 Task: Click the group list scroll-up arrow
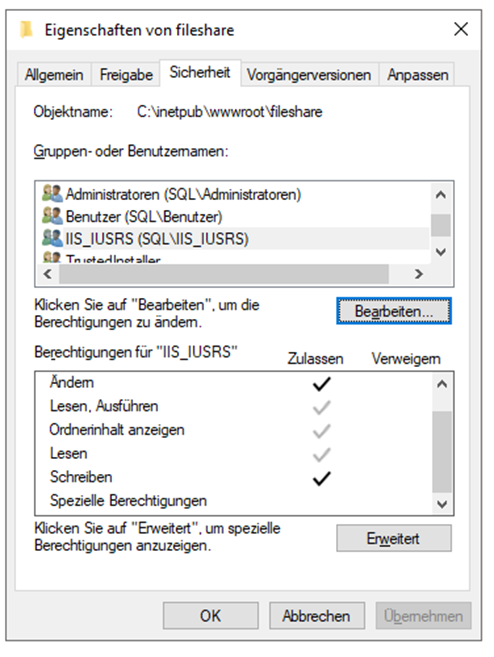point(441,195)
